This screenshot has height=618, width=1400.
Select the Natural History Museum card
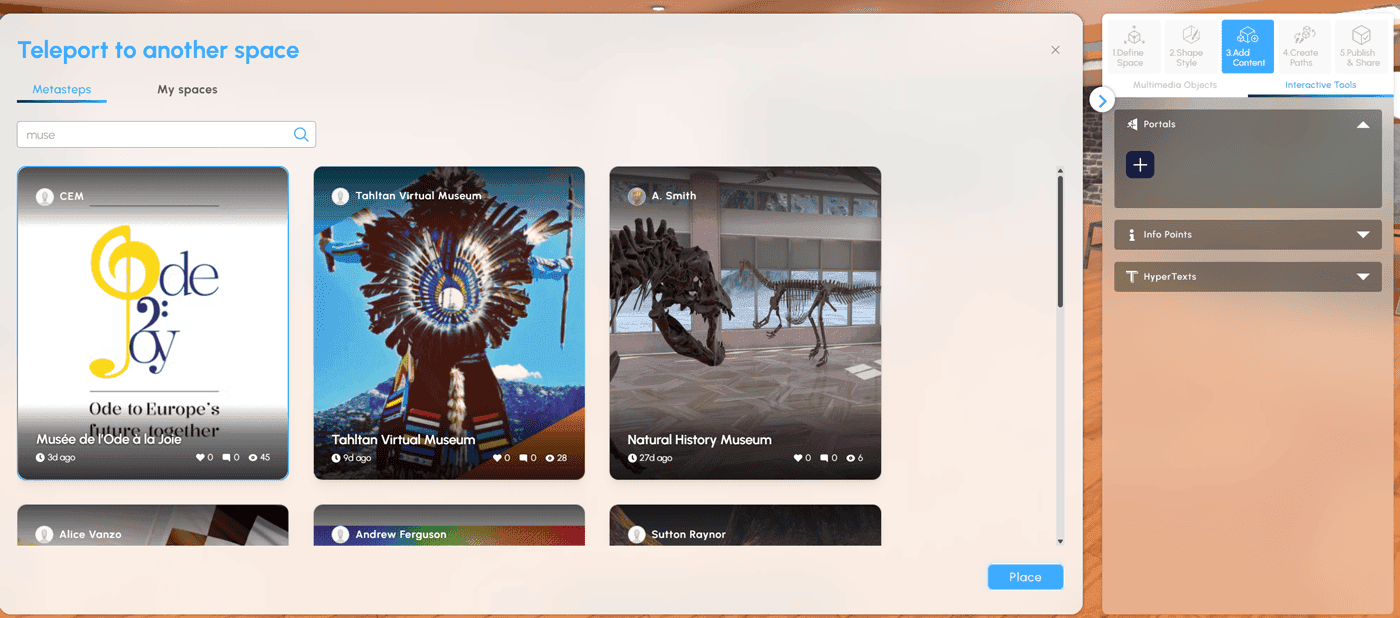pos(745,323)
